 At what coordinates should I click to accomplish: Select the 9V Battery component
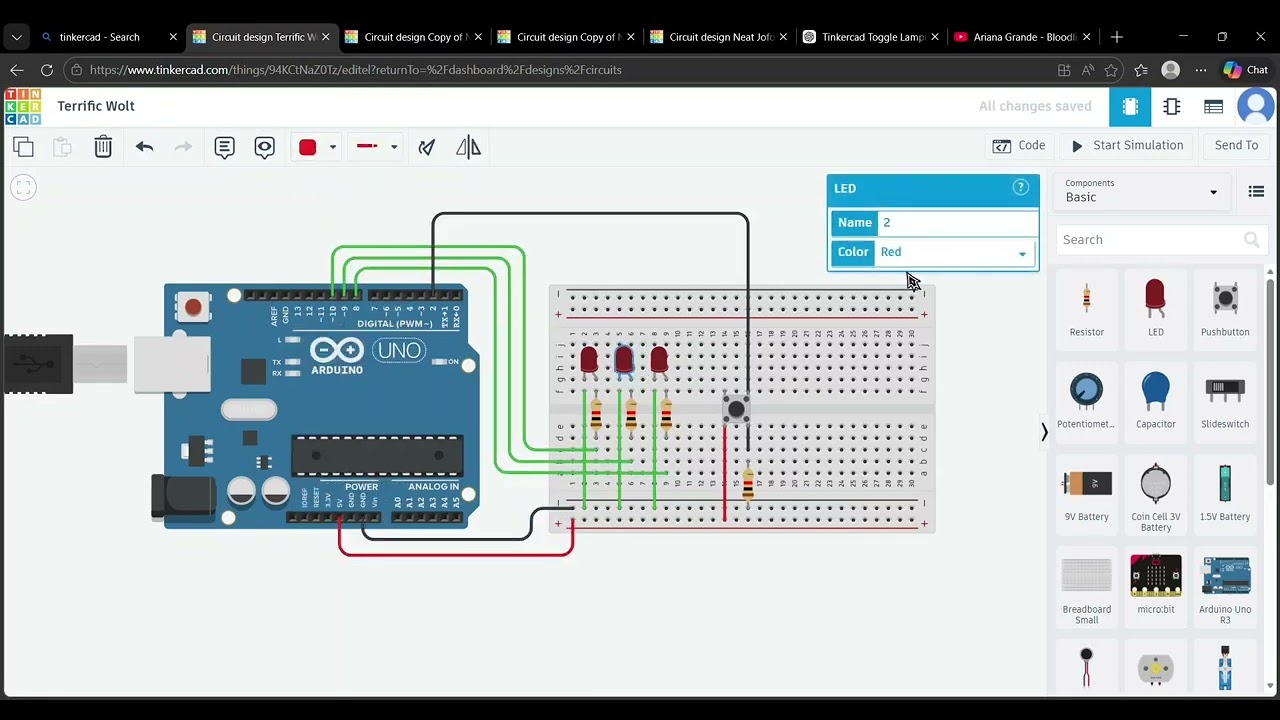[x=1087, y=493]
